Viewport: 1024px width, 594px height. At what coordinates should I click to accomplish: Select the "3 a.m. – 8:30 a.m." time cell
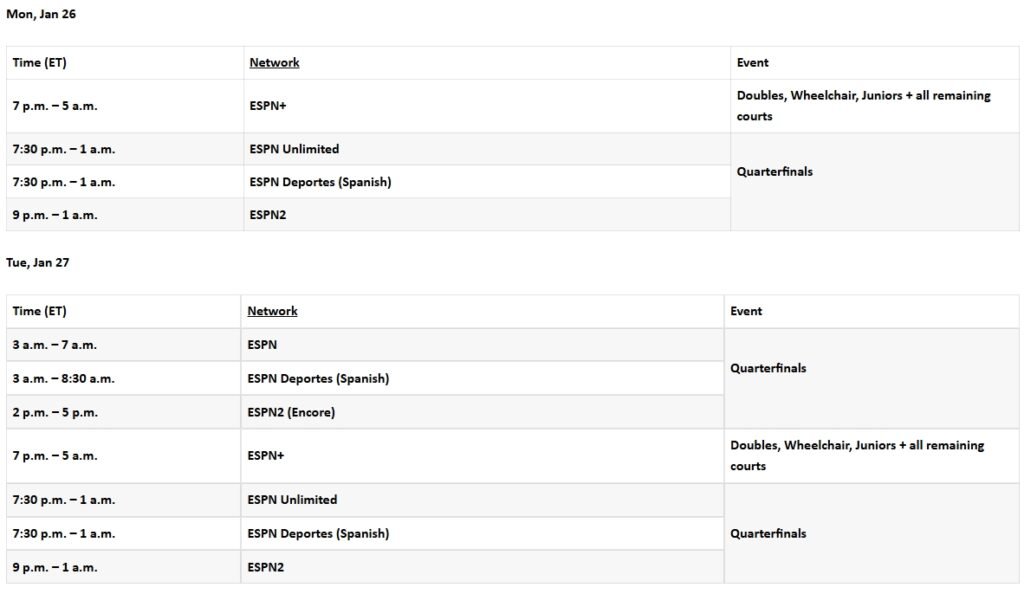(63, 379)
